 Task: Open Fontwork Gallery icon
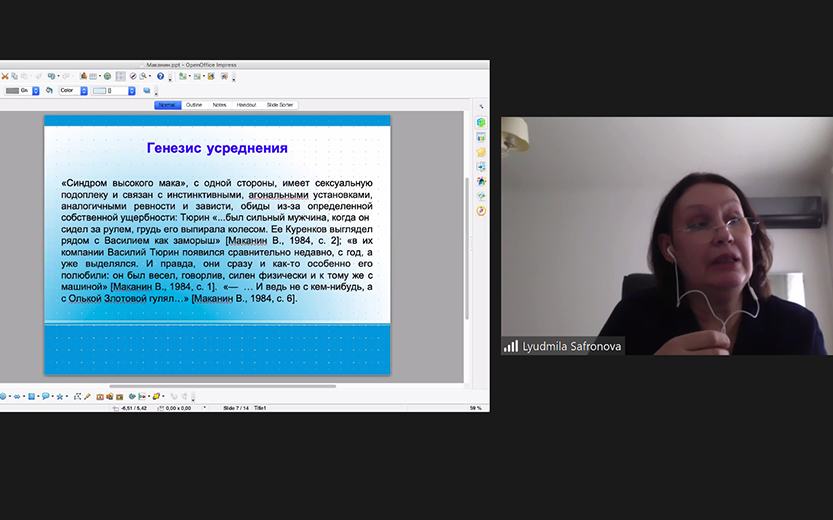pyautogui.click(x=100, y=397)
